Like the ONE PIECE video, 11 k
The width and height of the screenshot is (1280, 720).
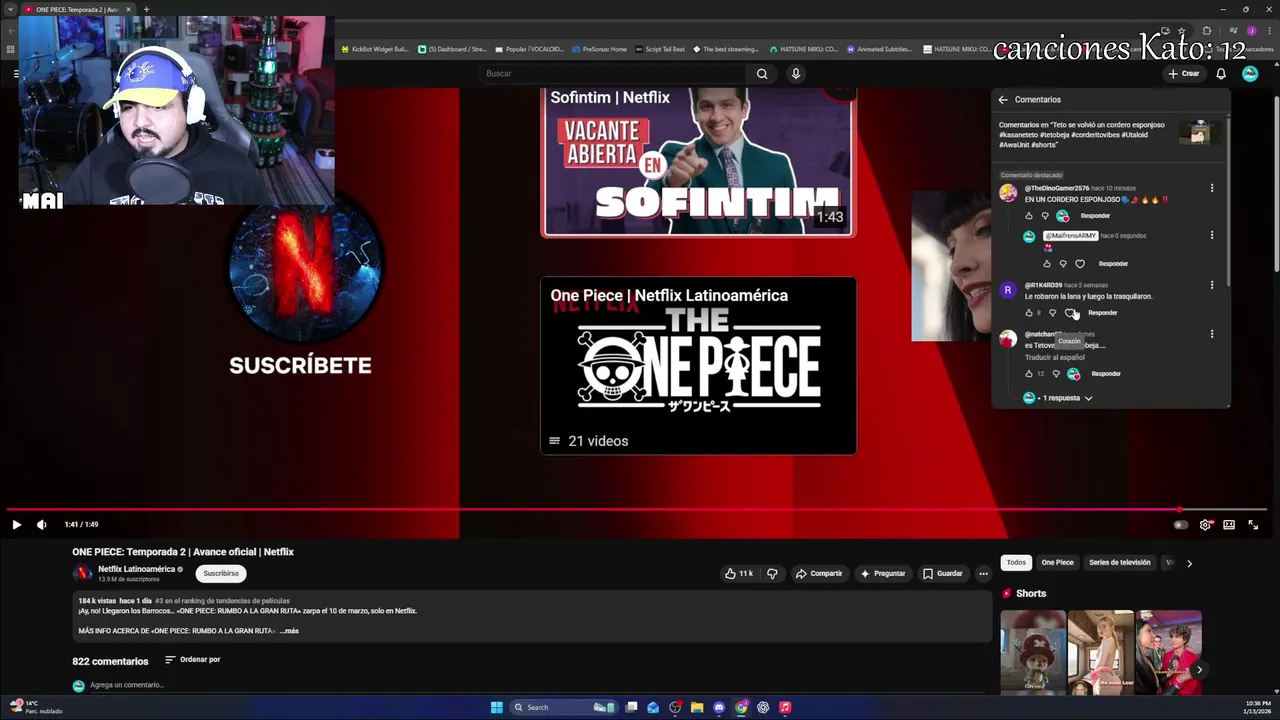coord(740,574)
